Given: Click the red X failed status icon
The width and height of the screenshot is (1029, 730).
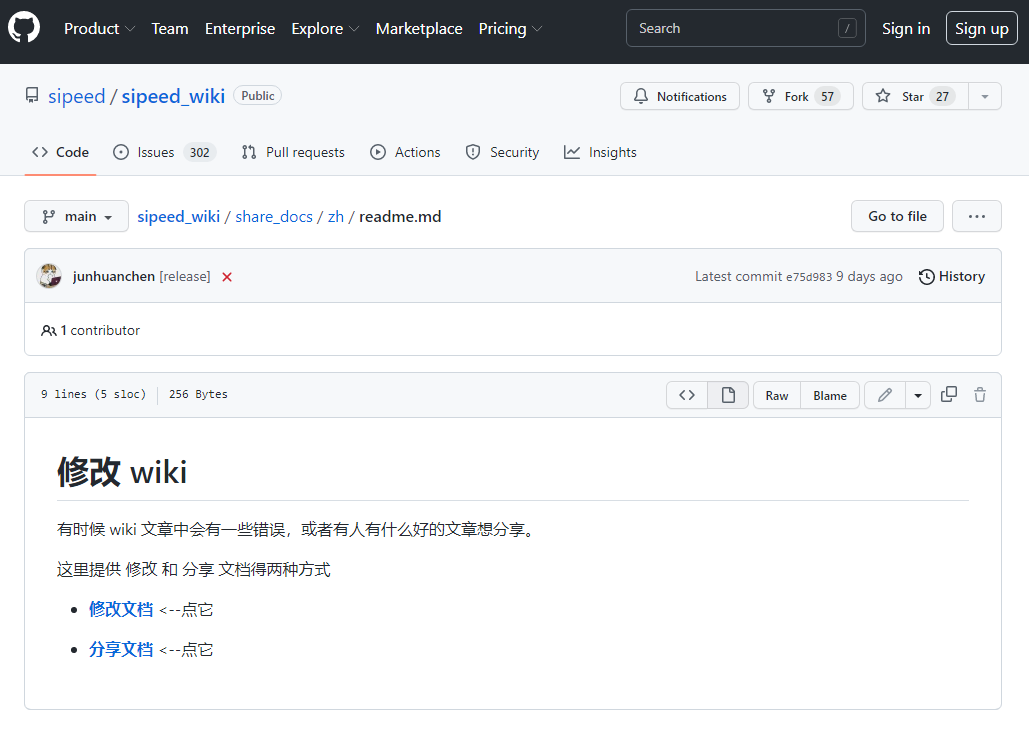Looking at the screenshot, I should point(227,277).
